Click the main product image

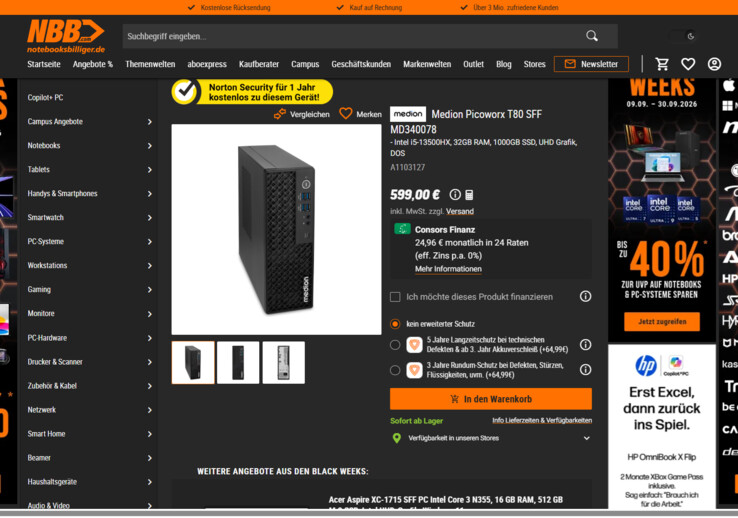[276, 230]
